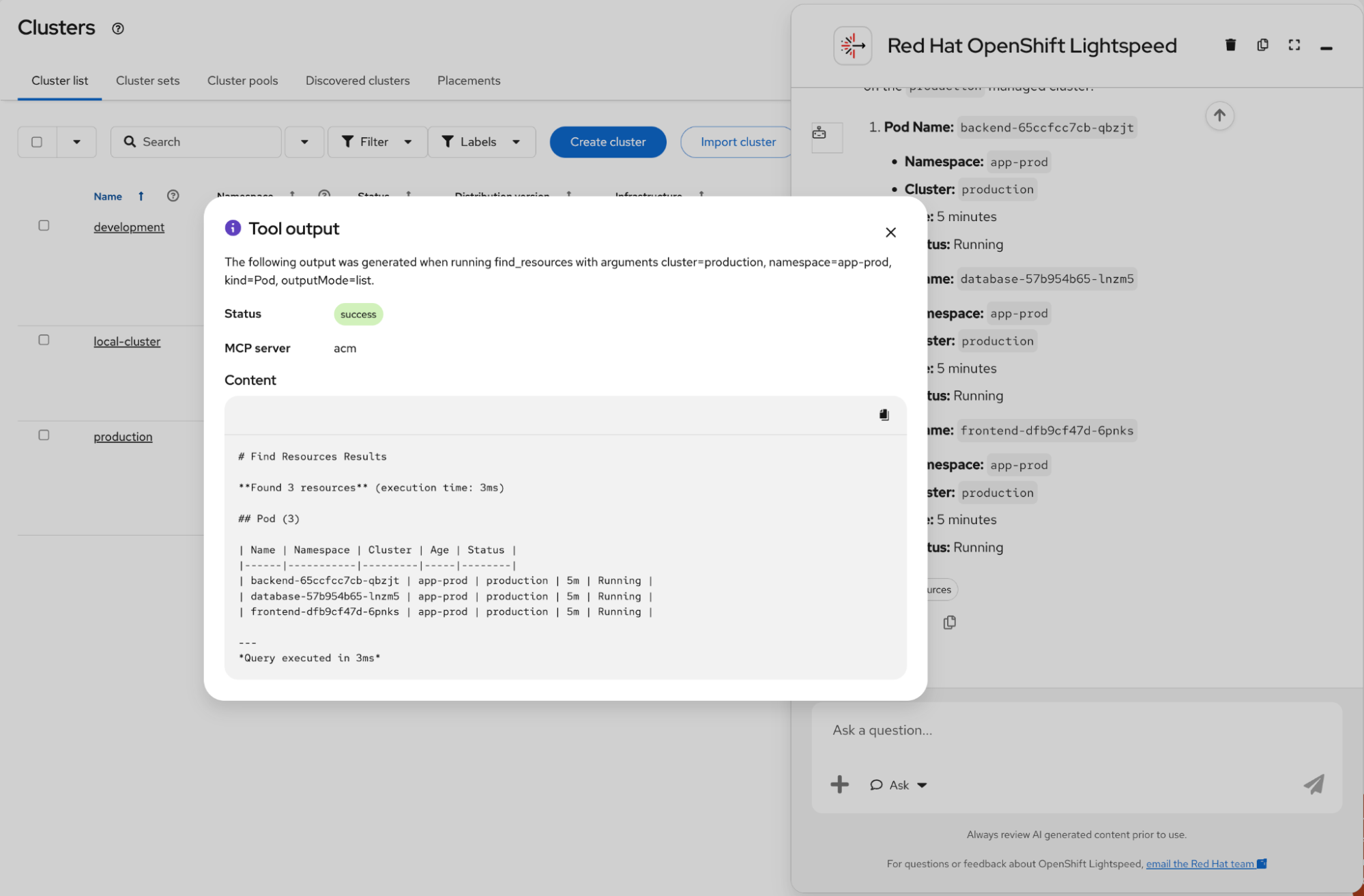1364x896 pixels.
Task: Expand Lightspeed panel to fullscreen
Action: point(1294,45)
